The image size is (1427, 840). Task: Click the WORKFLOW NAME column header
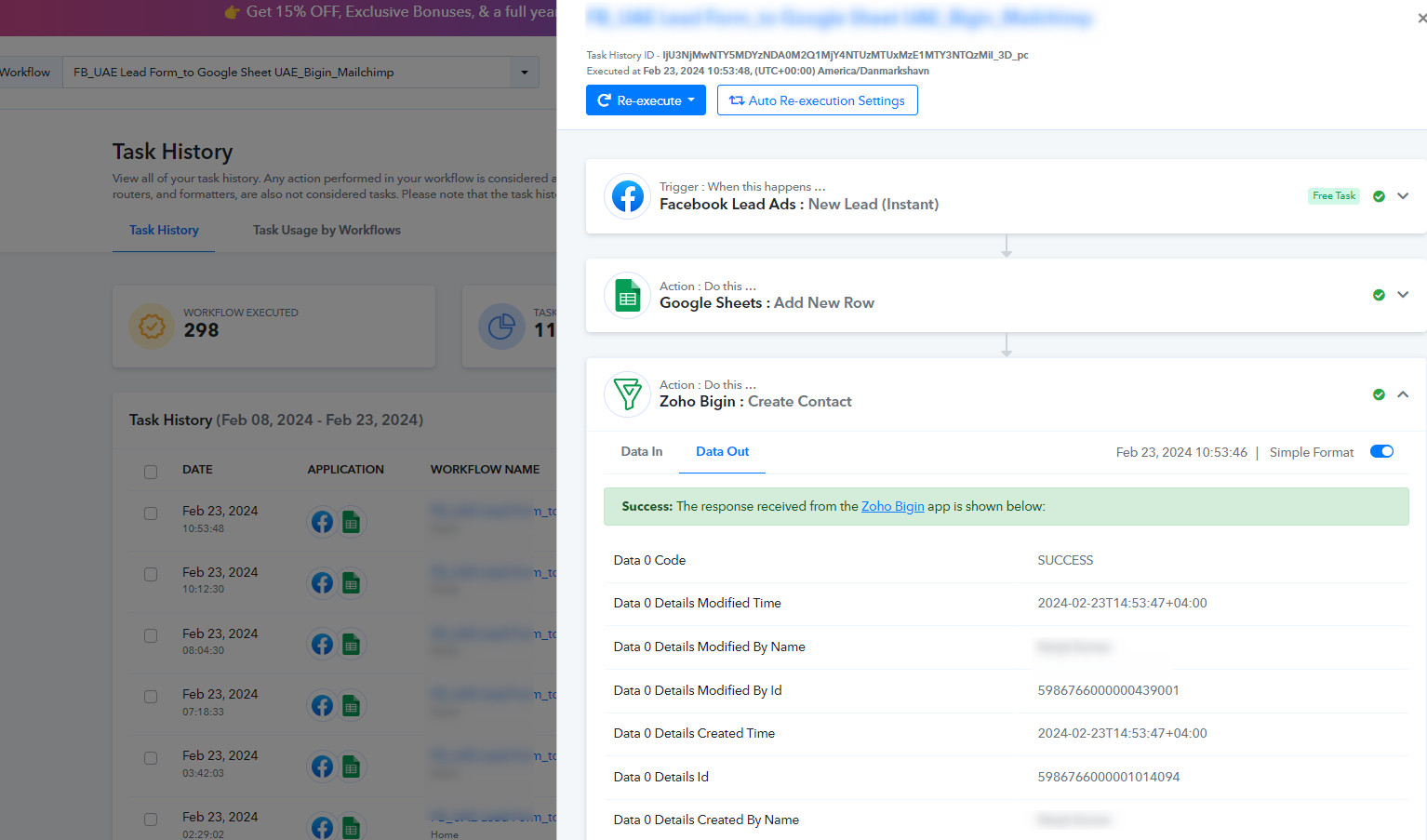point(485,470)
